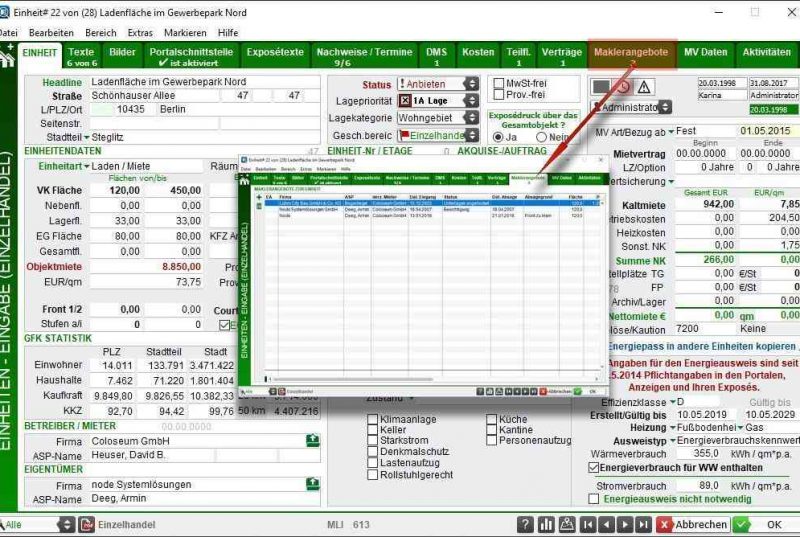Open the Coloseum GmbH firma link icon
Screen dimensions: 800x537
coord(313,440)
